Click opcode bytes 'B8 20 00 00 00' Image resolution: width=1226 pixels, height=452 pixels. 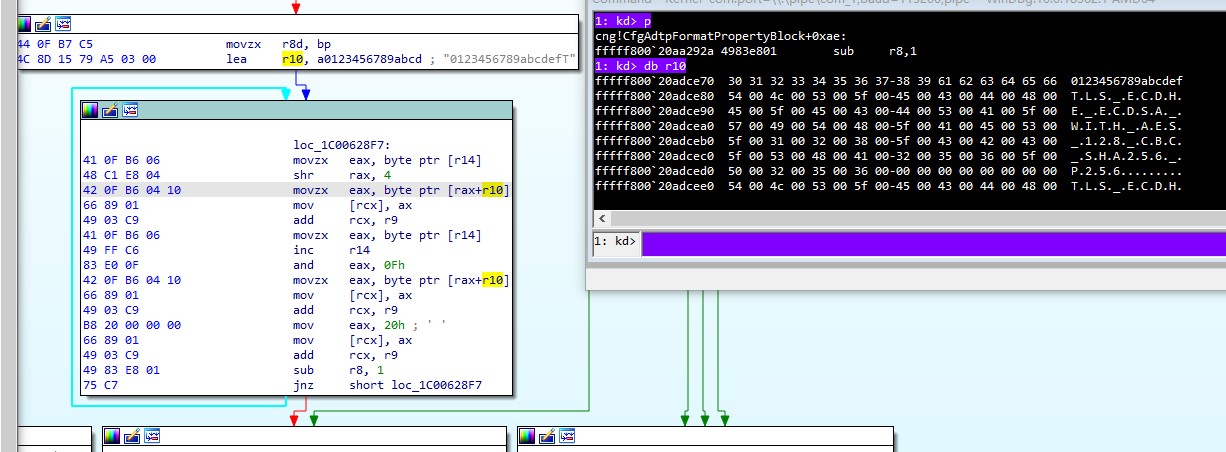134,325
